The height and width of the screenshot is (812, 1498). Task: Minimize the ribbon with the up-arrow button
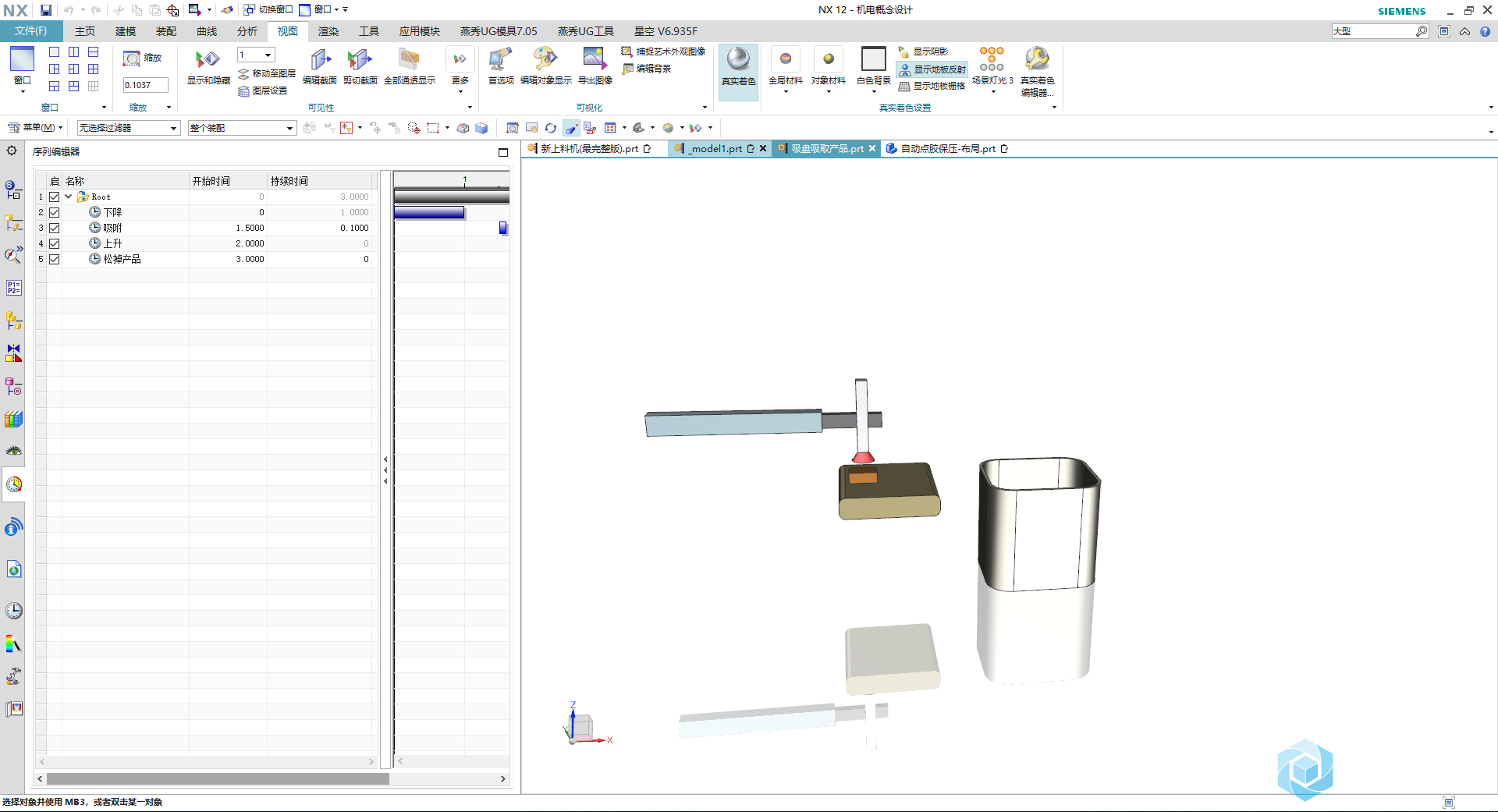click(1464, 31)
